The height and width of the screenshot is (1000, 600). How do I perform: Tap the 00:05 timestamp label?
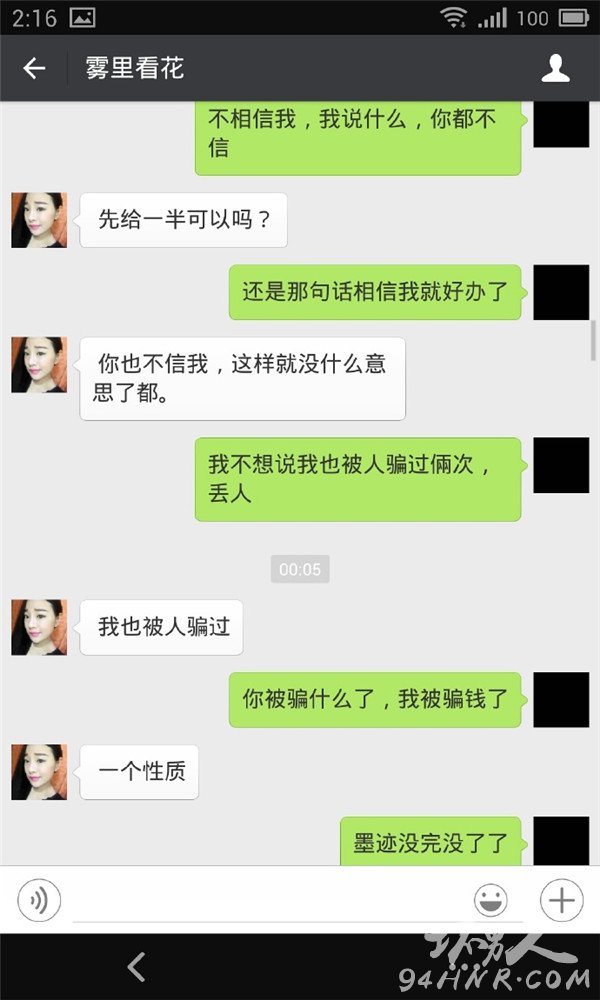coord(300,569)
